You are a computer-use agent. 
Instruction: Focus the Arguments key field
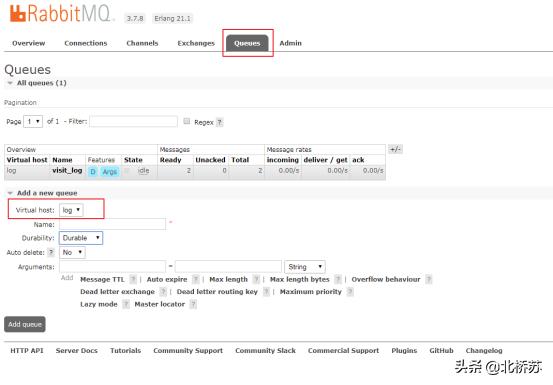pyautogui.click(x=113, y=267)
